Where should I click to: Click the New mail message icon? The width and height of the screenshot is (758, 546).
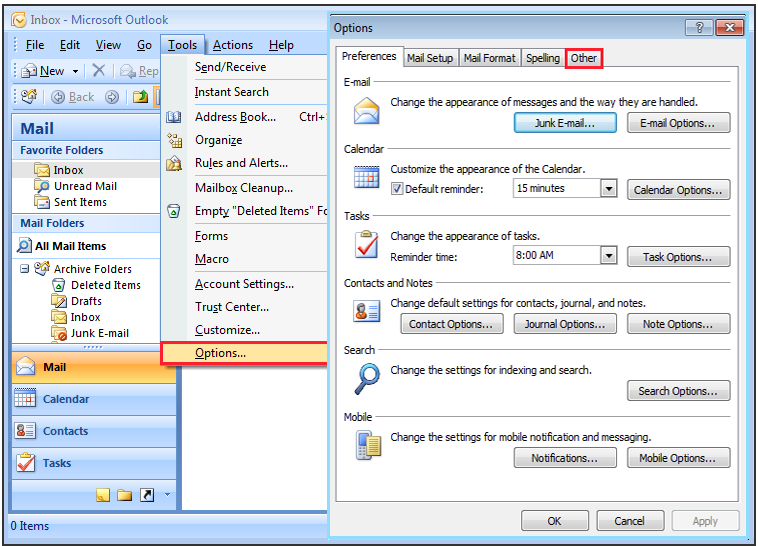click(x=29, y=71)
